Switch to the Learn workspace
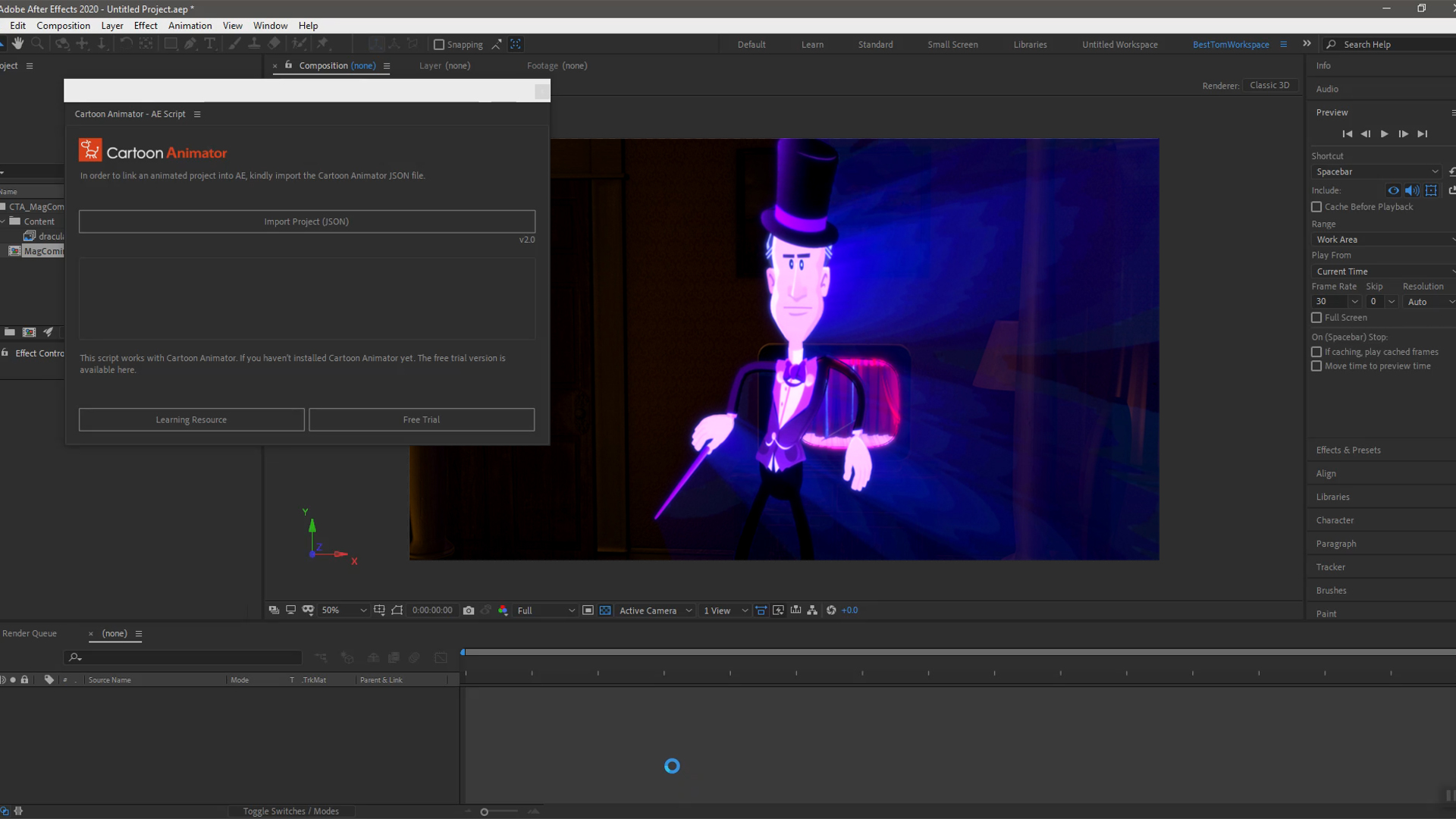This screenshot has height=819, width=1456. 812,45
